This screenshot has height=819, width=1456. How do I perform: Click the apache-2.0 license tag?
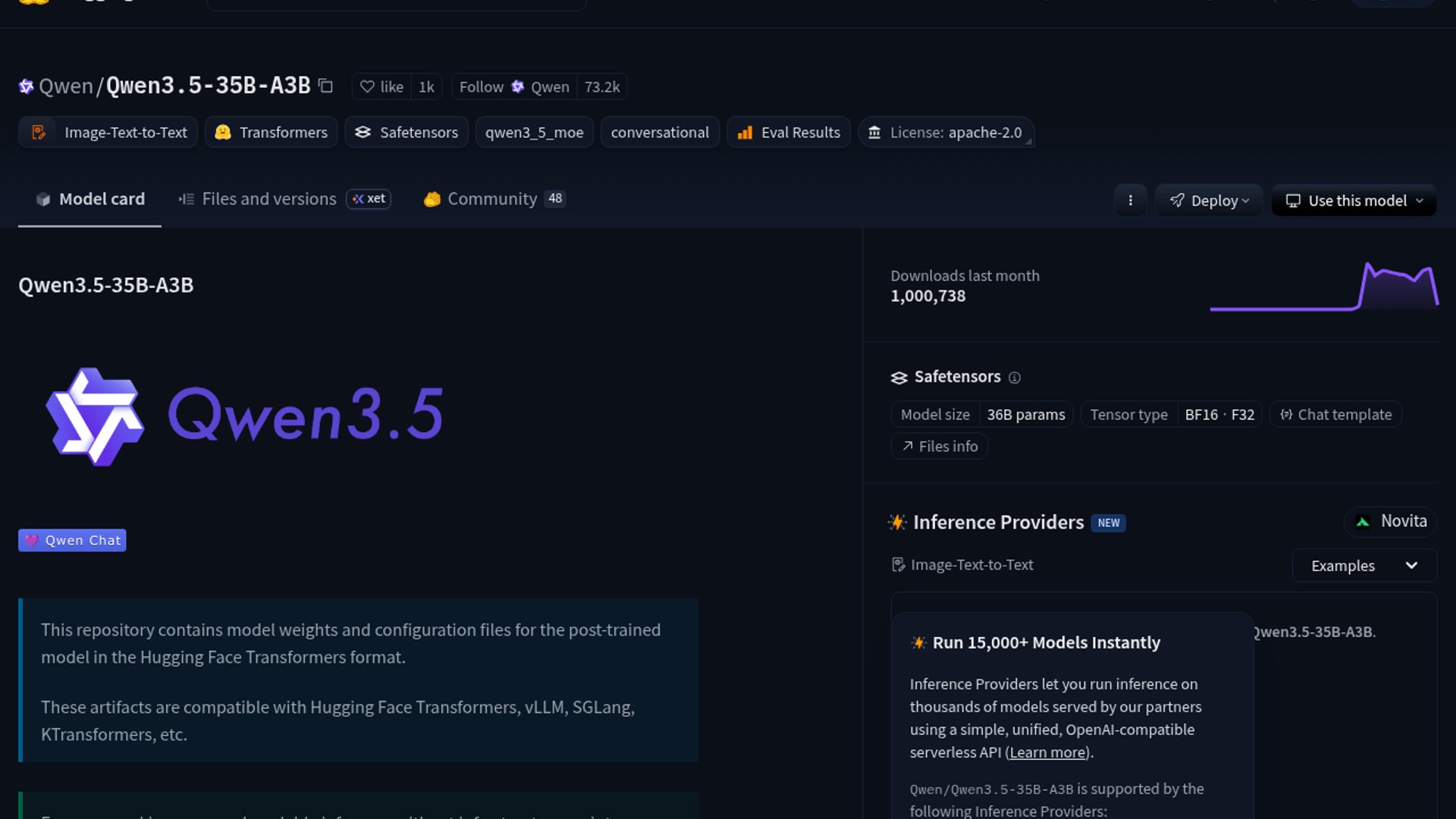[946, 133]
